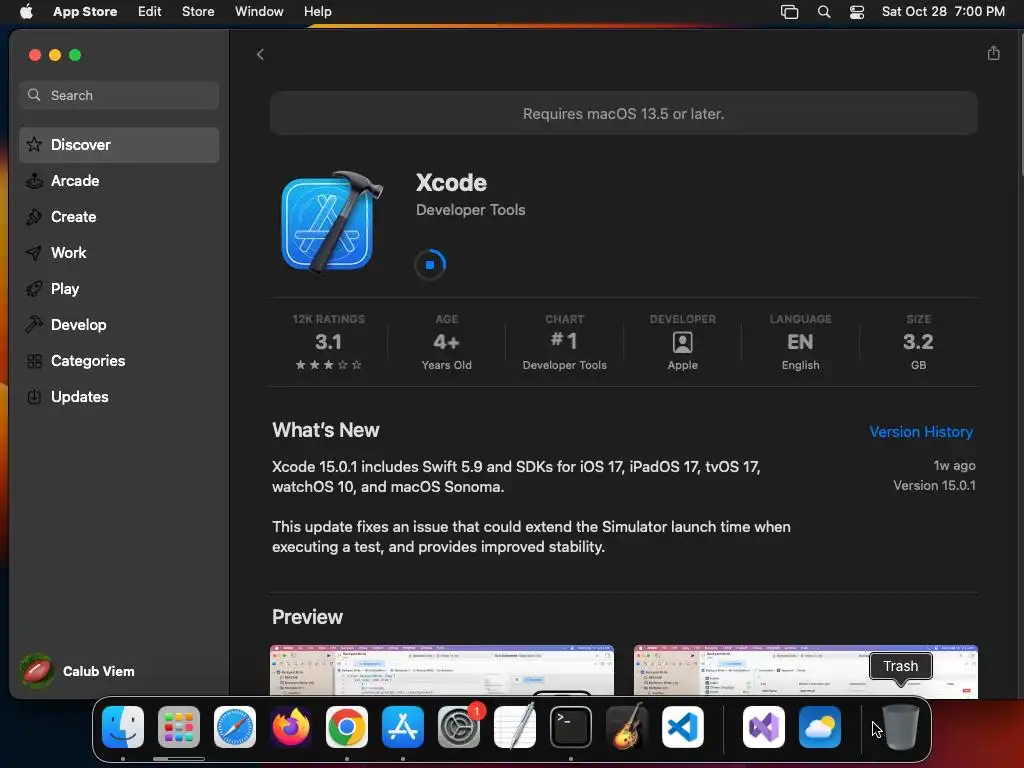Click the 3.1 star rating
This screenshot has width=1024, height=768.
pyautogui.click(x=328, y=342)
